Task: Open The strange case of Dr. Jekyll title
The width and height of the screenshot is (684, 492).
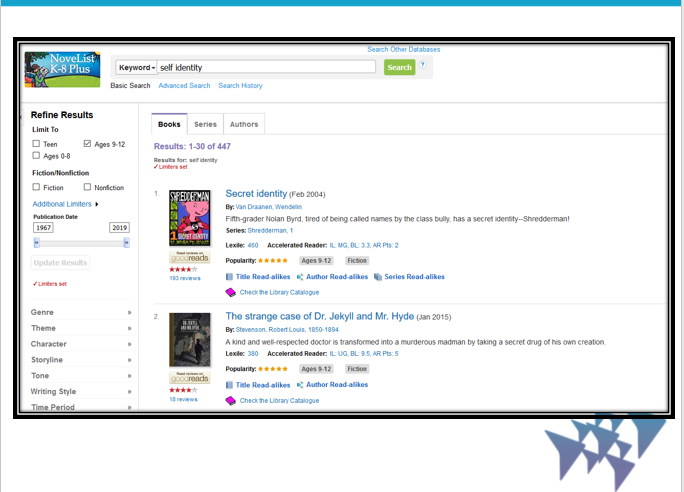Action: point(320,316)
